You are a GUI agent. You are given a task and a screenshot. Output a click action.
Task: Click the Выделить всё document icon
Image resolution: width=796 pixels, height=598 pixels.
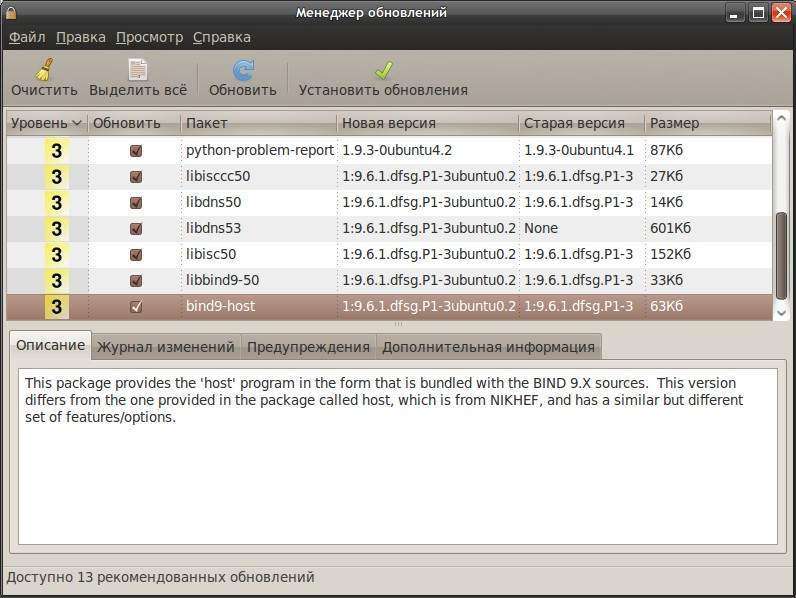(138, 70)
